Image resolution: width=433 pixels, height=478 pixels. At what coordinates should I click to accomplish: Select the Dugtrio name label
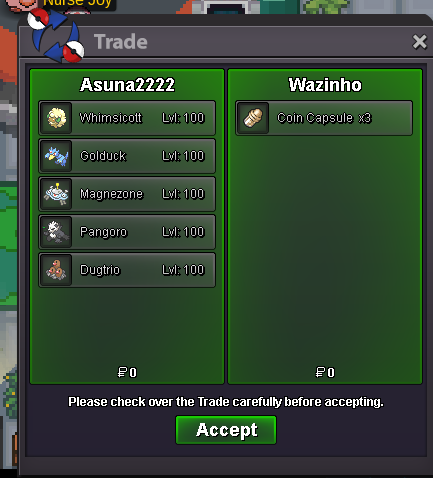click(x=100, y=270)
